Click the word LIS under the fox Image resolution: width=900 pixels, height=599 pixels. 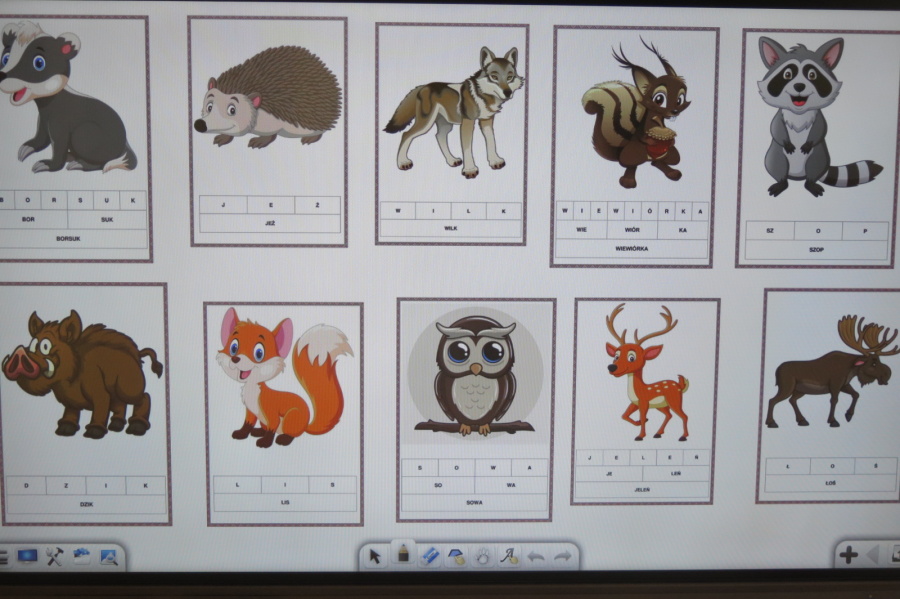coord(285,503)
